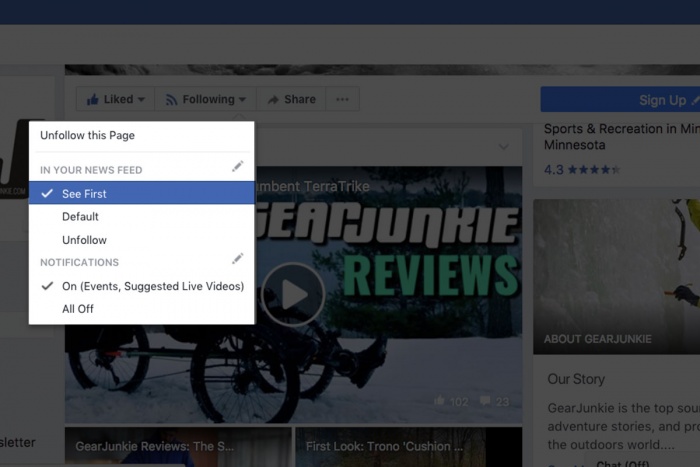The height and width of the screenshot is (467, 700).
Task: Edit In Your News Feed settings pencil
Action: coord(238,167)
